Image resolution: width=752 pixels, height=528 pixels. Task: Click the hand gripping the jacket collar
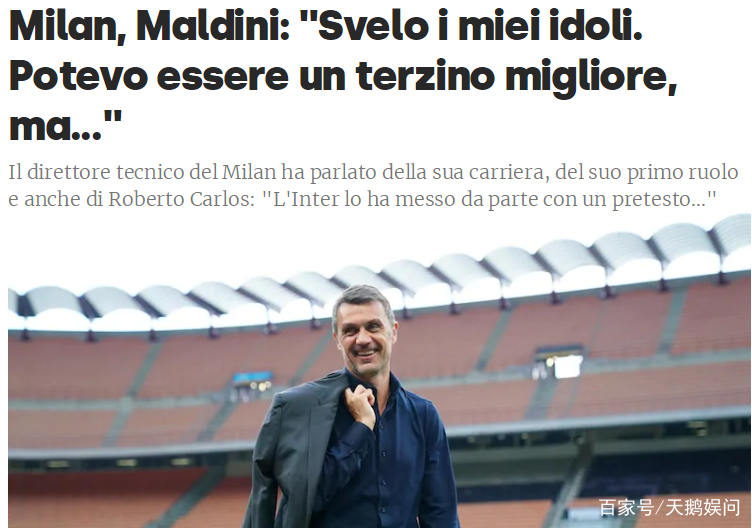coord(363,407)
